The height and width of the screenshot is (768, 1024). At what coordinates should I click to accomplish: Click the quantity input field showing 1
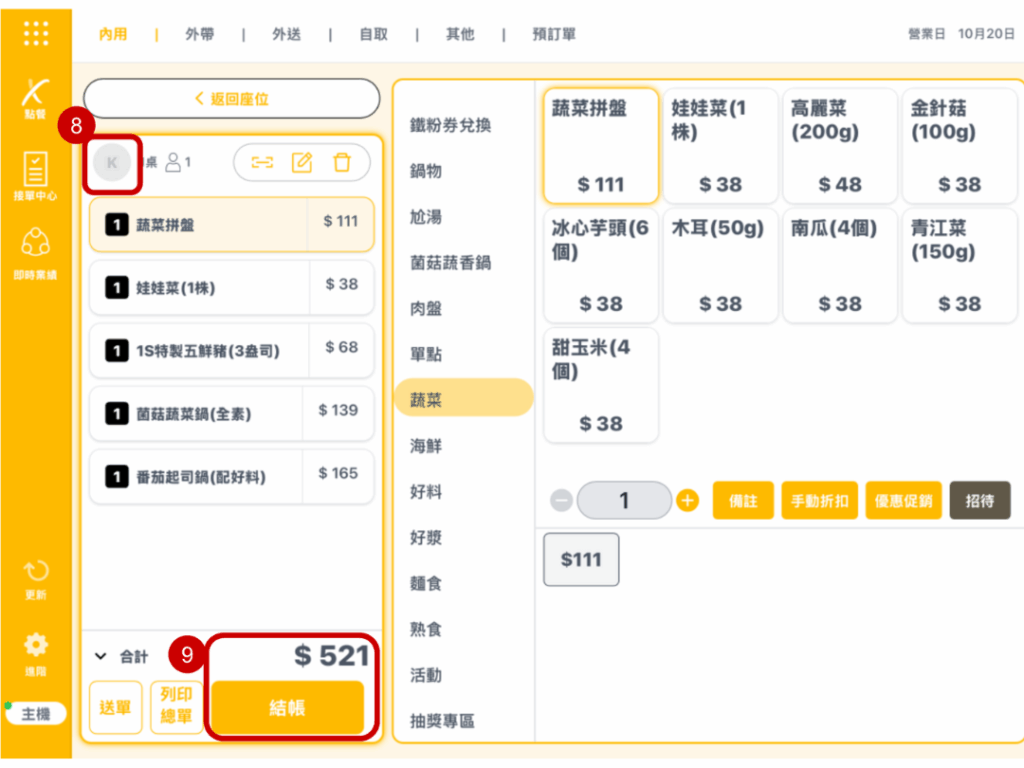click(625, 500)
